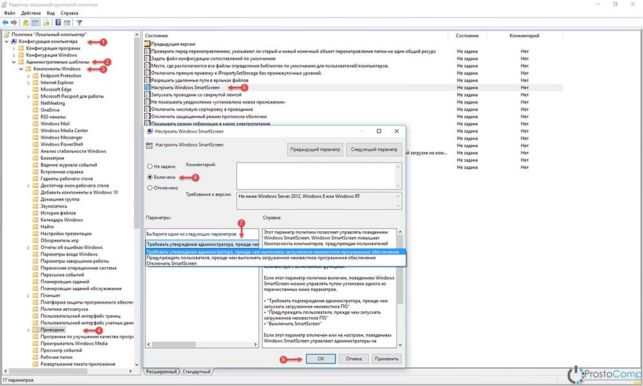Switch to the Стандартный tab
Image resolution: width=643 pixels, height=386 pixels.
coord(196,372)
